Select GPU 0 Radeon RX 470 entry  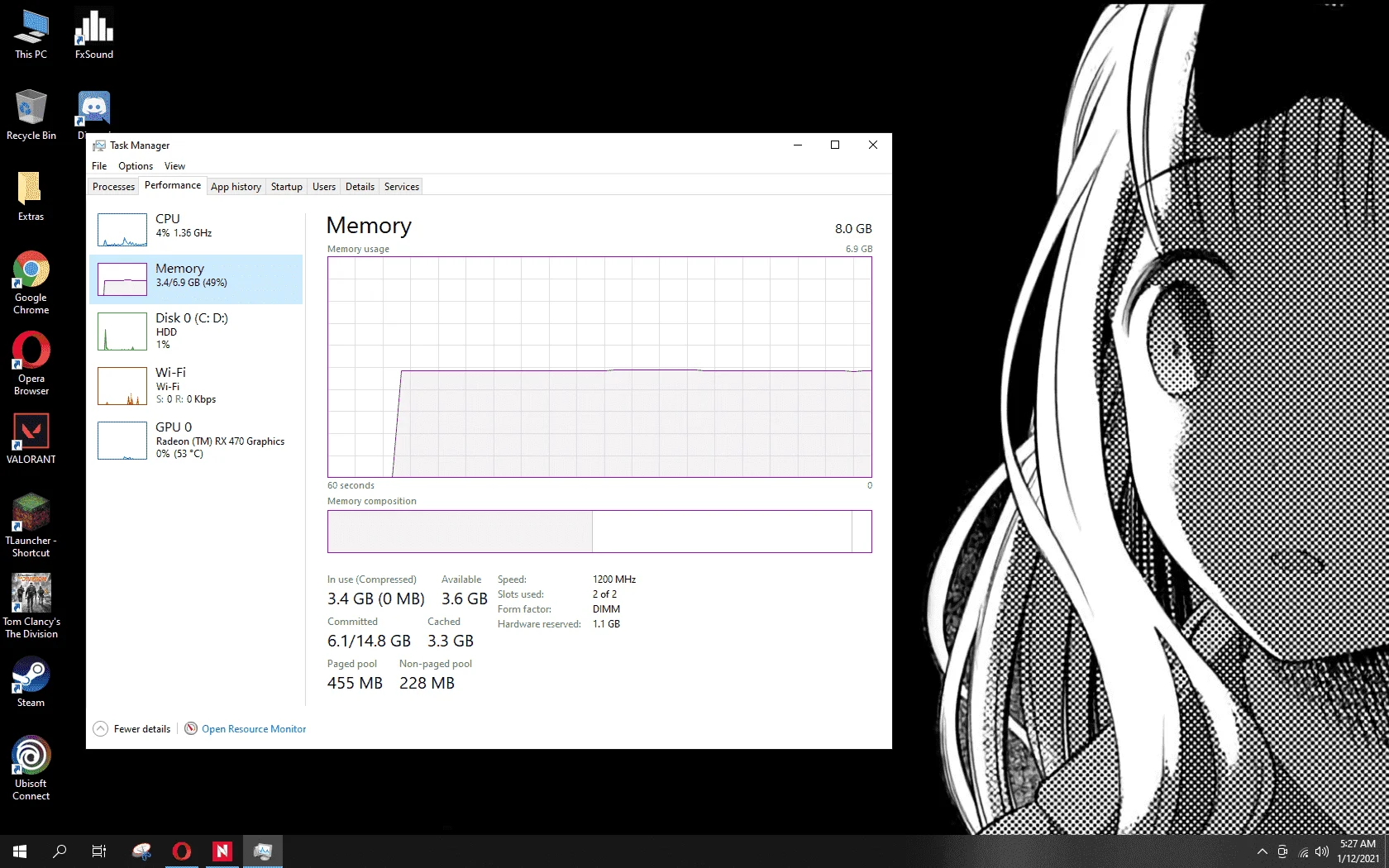point(196,441)
